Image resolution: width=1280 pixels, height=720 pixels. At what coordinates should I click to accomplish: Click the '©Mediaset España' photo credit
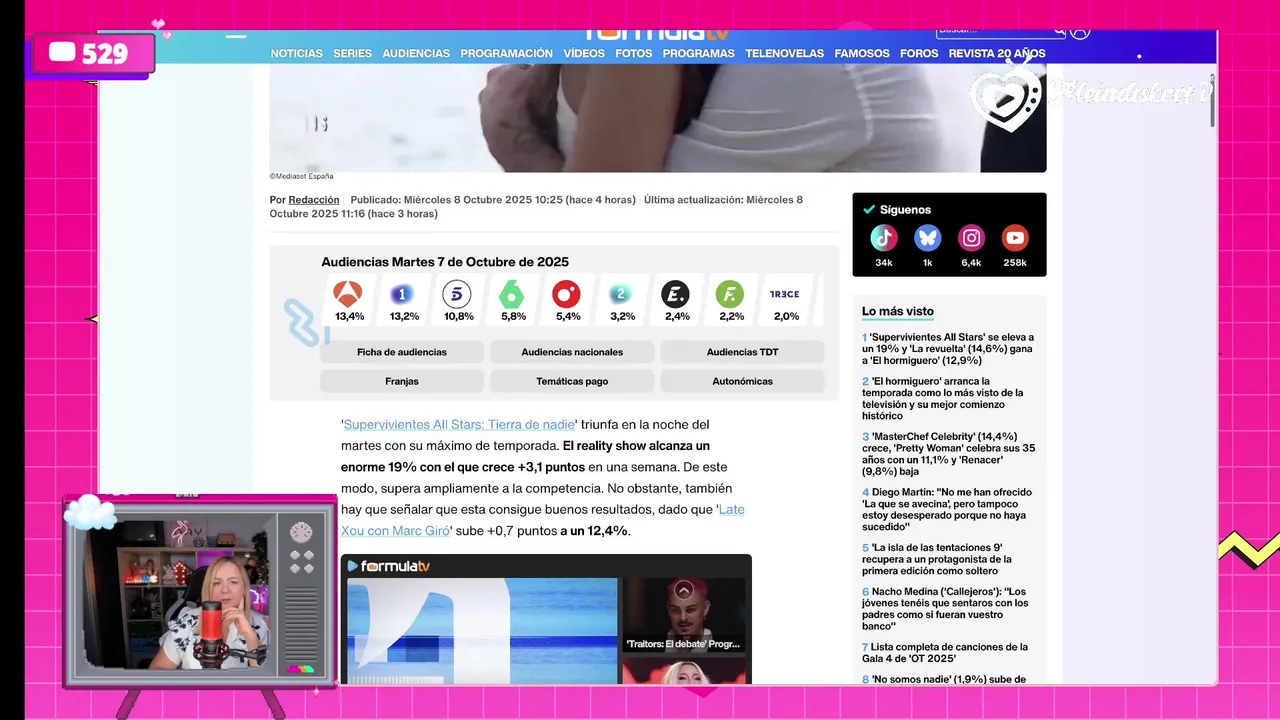[x=301, y=176]
